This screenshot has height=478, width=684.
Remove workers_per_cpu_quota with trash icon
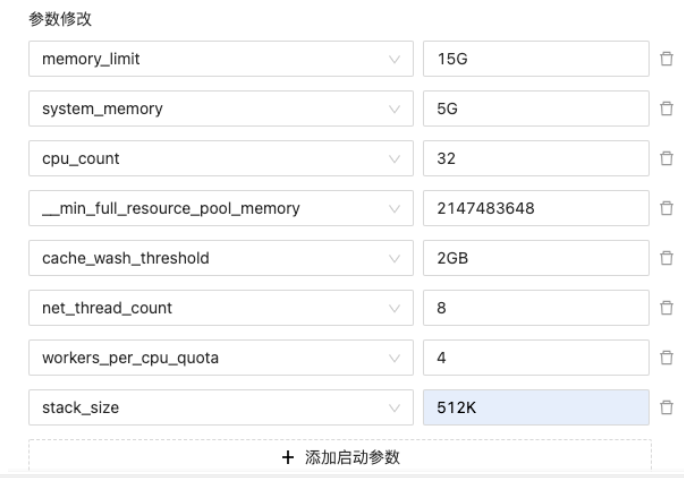[666, 357]
